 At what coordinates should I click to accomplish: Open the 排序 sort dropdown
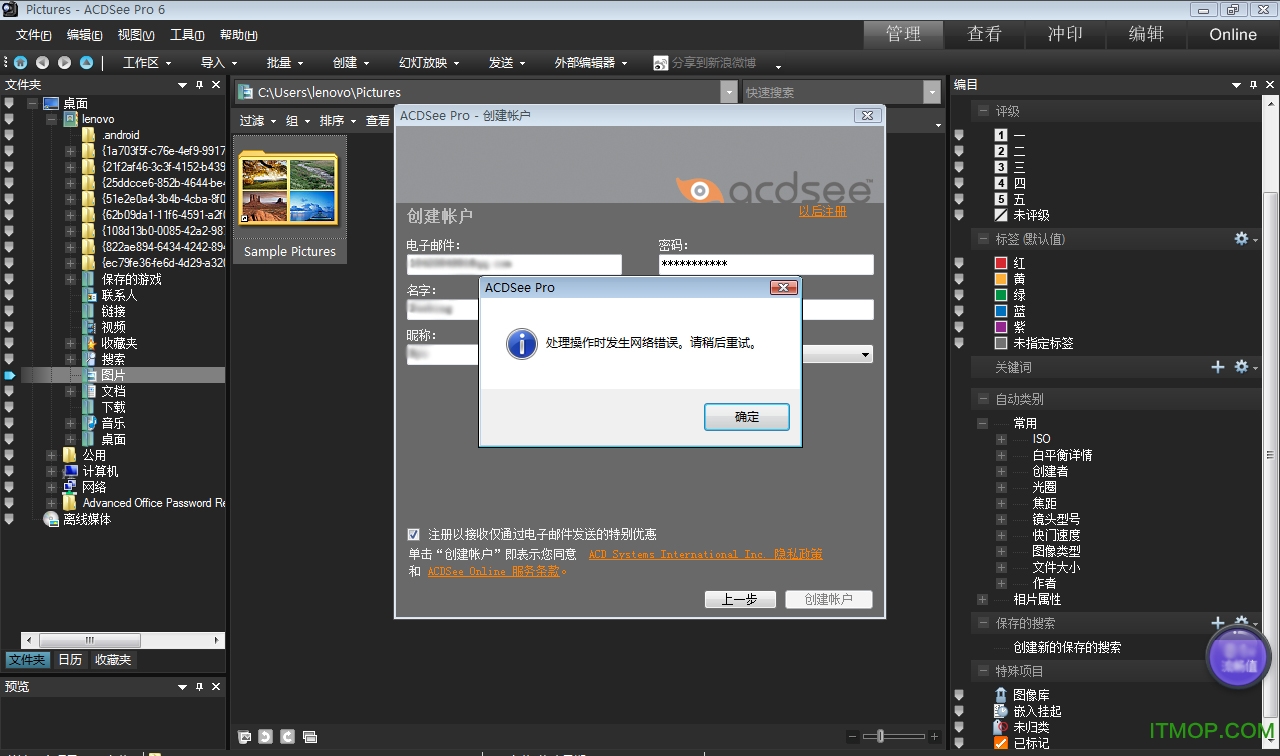(338, 121)
